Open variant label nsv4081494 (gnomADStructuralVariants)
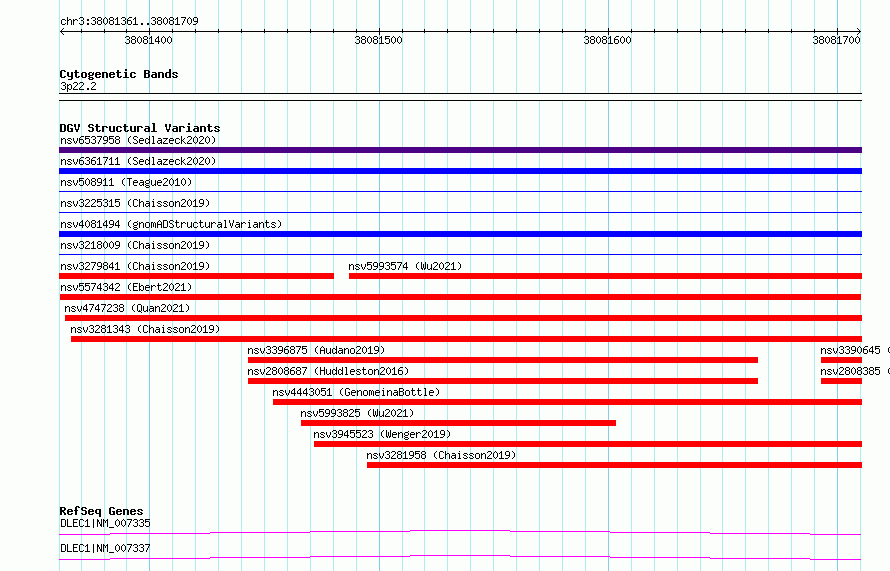 coord(171,224)
